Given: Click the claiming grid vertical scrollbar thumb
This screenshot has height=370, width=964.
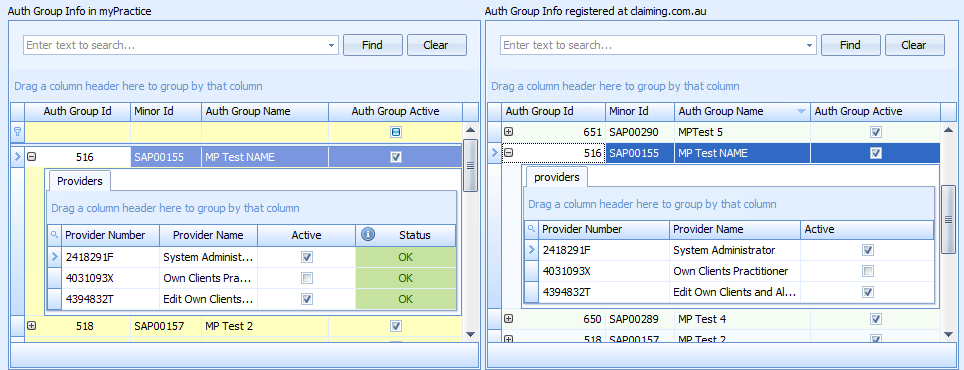Looking at the screenshot, I should pyautogui.click(x=948, y=219).
